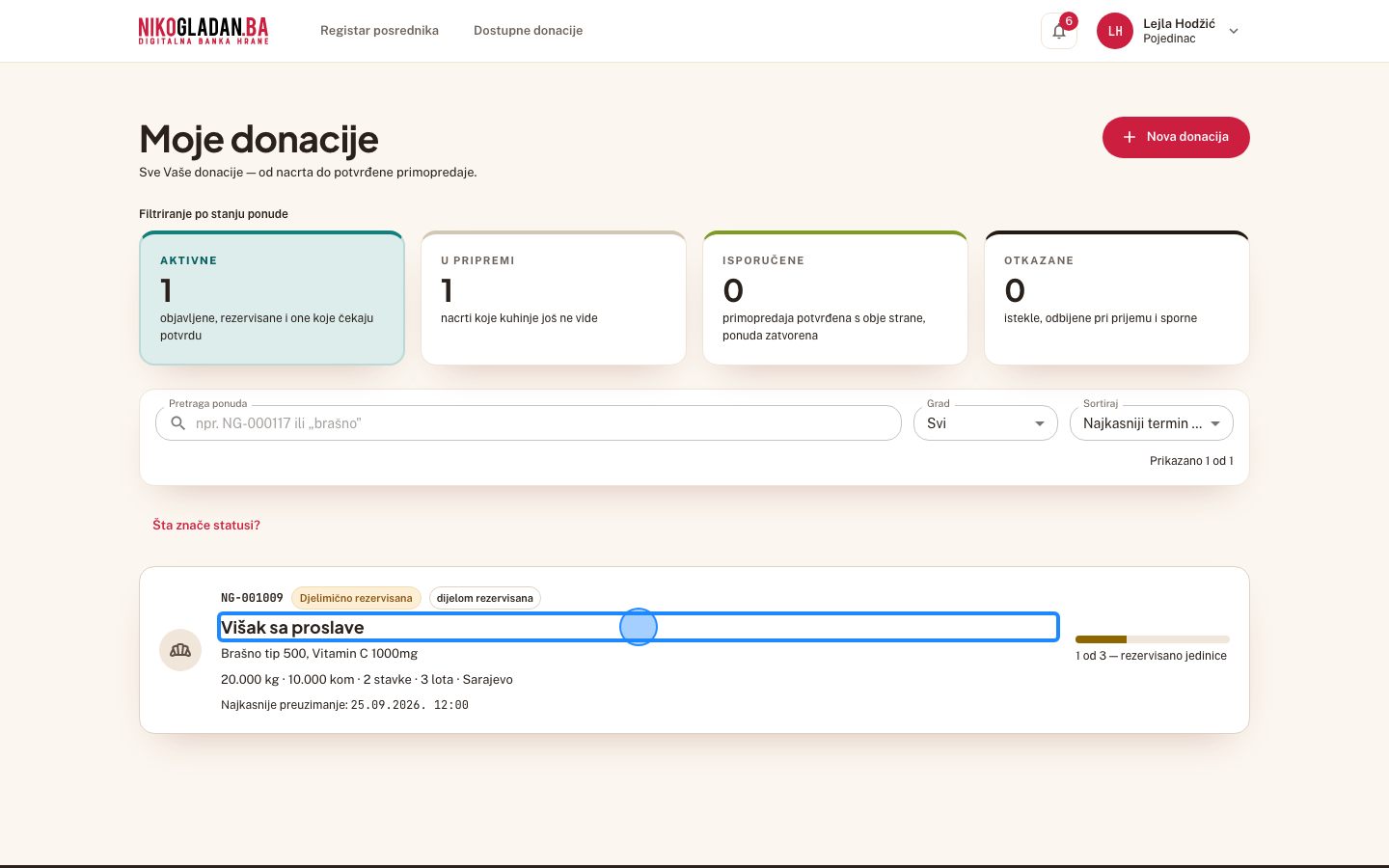The image size is (1389, 868).
Task: Click the reservation progress bar
Action: [1153, 639]
